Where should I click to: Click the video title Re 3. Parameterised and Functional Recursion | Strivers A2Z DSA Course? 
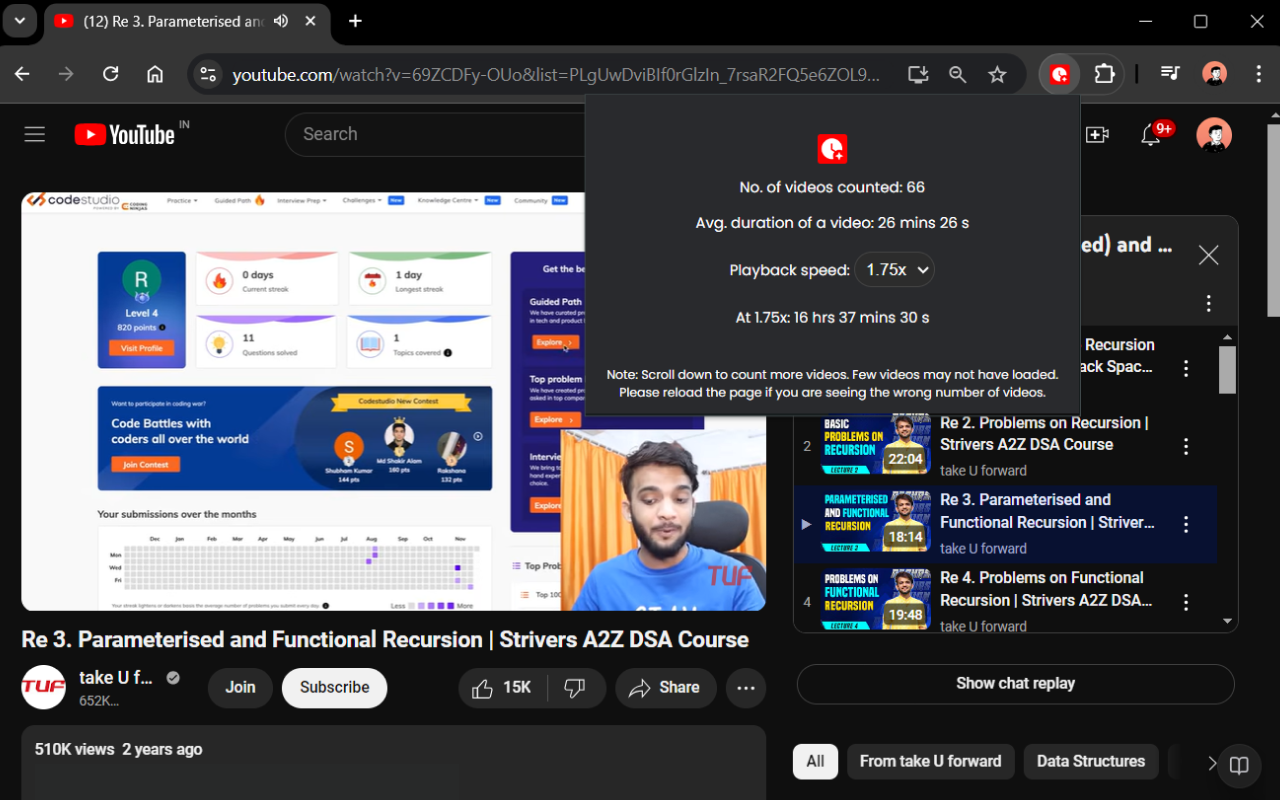(x=385, y=639)
